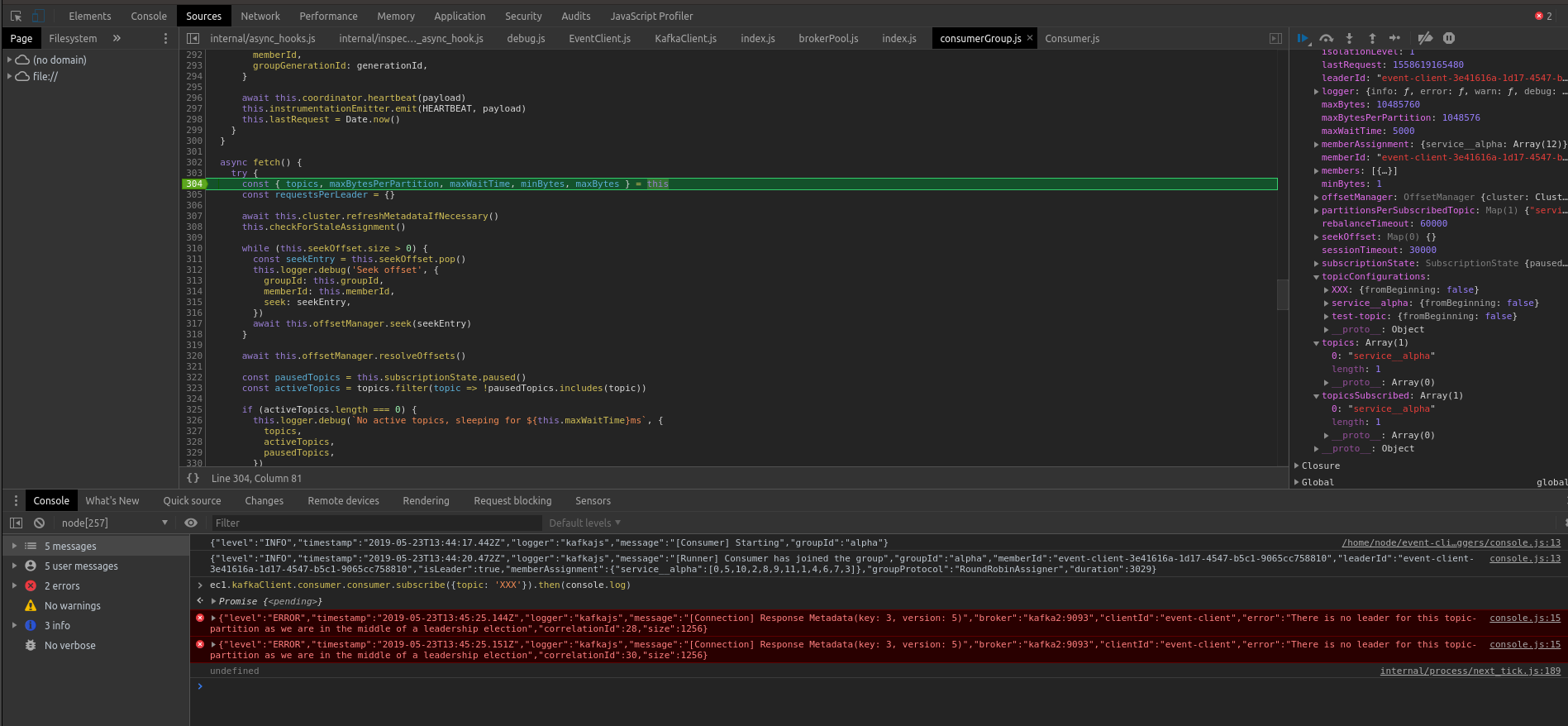Click the red error count indicator
The height and width of the screenshot is (726, 1568).
click(1543, 16)
